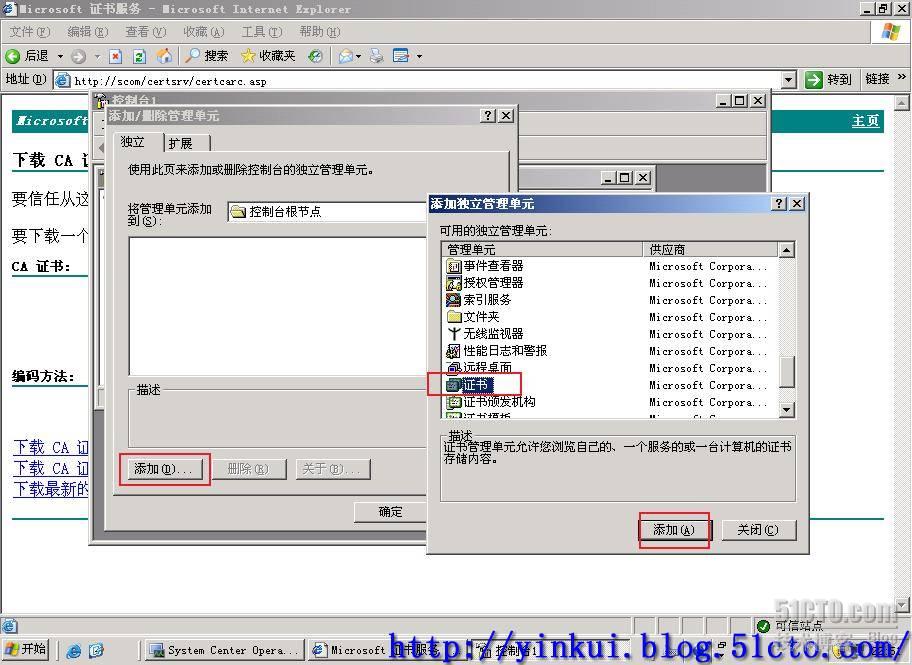This screenshot has height=665, width=912.
Task: Open the Edit (编辑) menu
Action: [x=87, y=32]
